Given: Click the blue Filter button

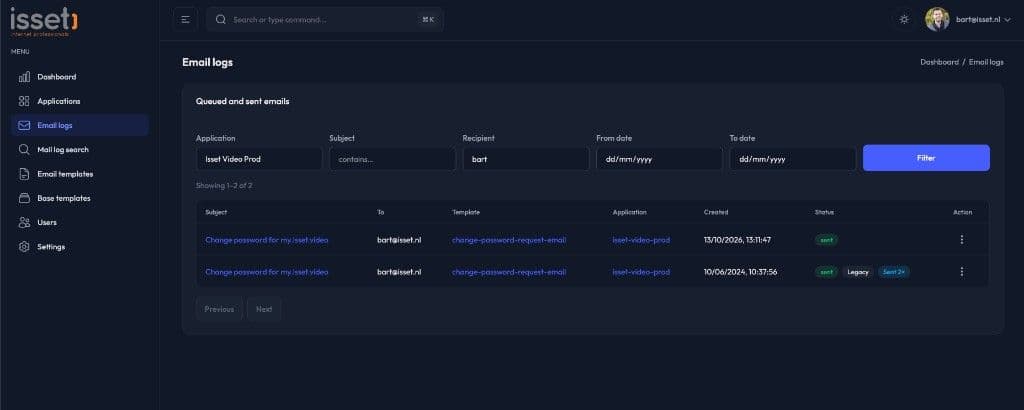Looking at the screenshot, I should pyautogui.click(x=926, y=158).
